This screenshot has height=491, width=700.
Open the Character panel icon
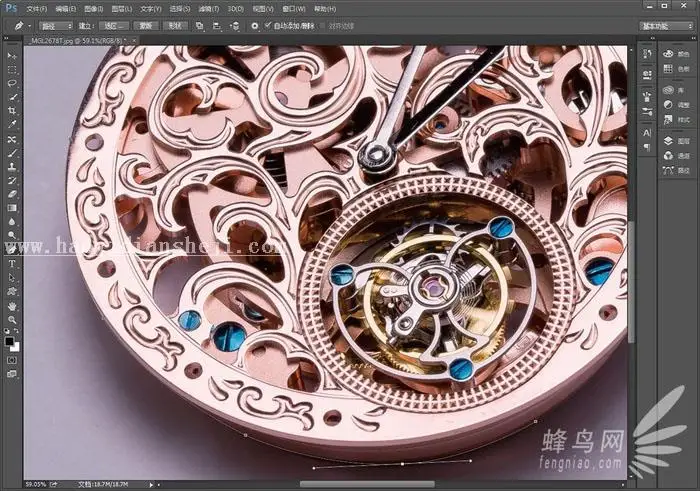(x=647, y=133)
